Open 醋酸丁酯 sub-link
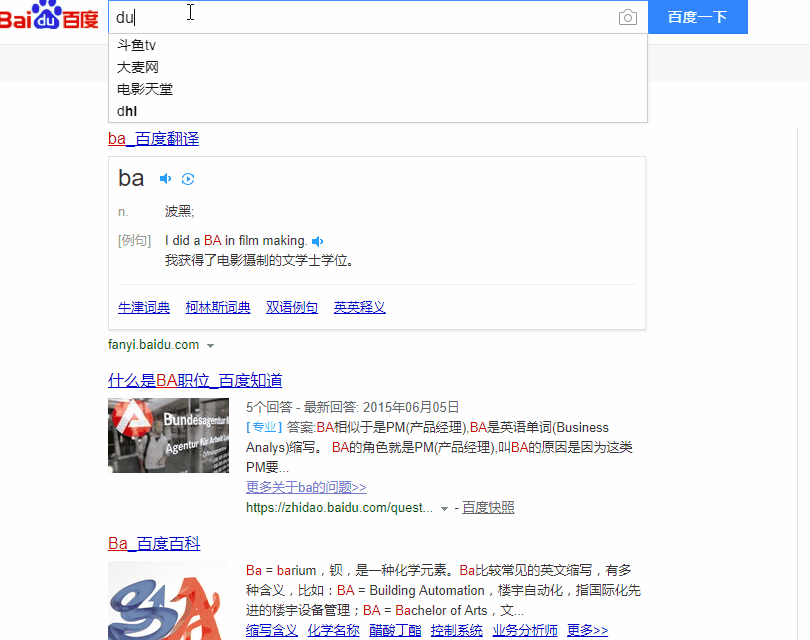 point(395,630)
